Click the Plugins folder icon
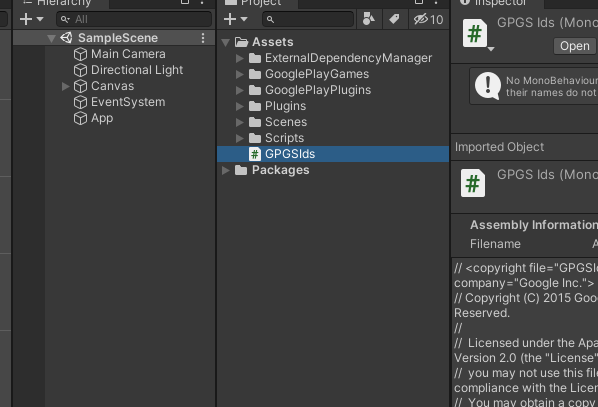 [255, 106]
